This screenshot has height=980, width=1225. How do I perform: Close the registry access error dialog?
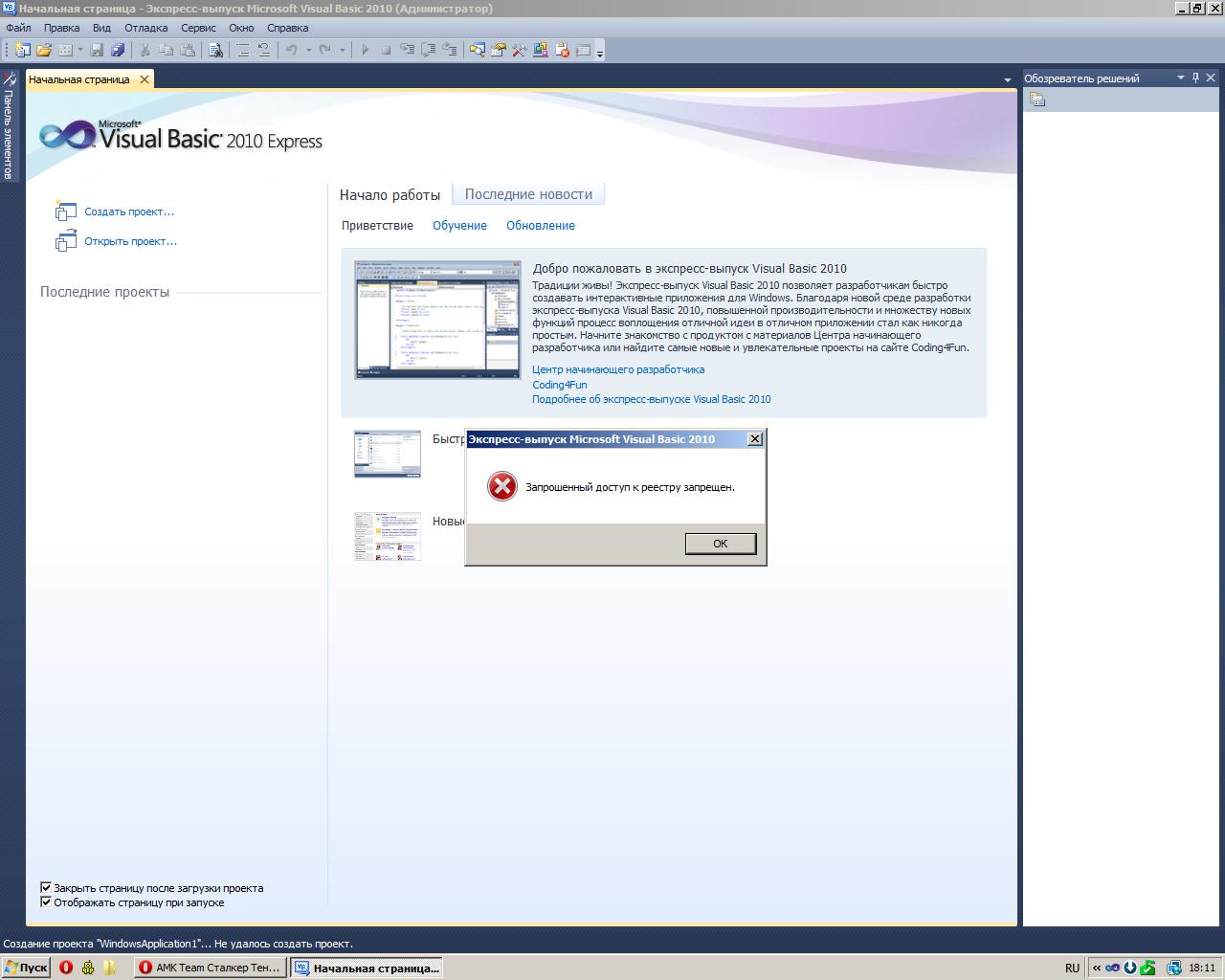[x=754, y=438]
